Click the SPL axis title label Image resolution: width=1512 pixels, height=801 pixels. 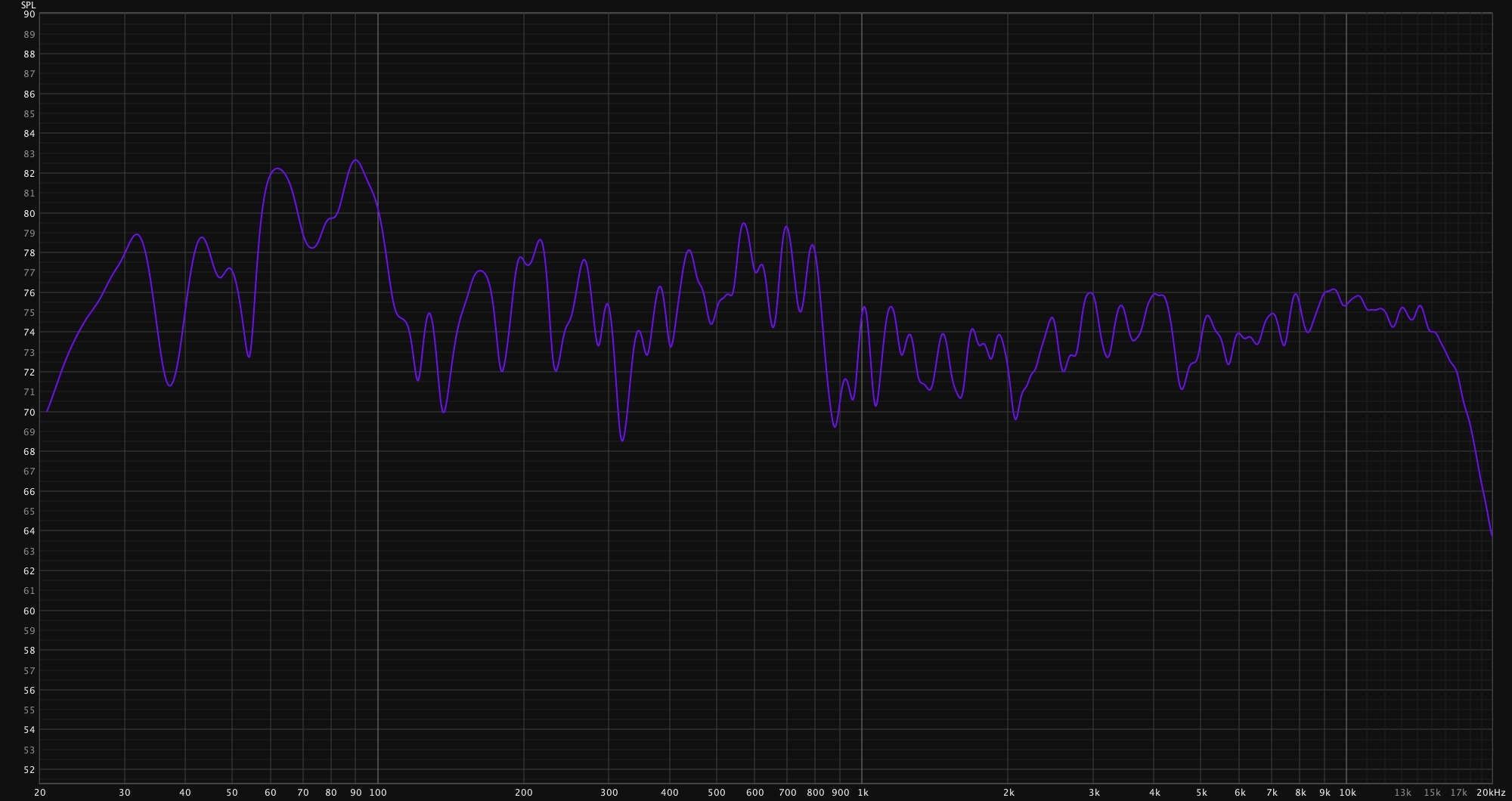pos(28,5)
